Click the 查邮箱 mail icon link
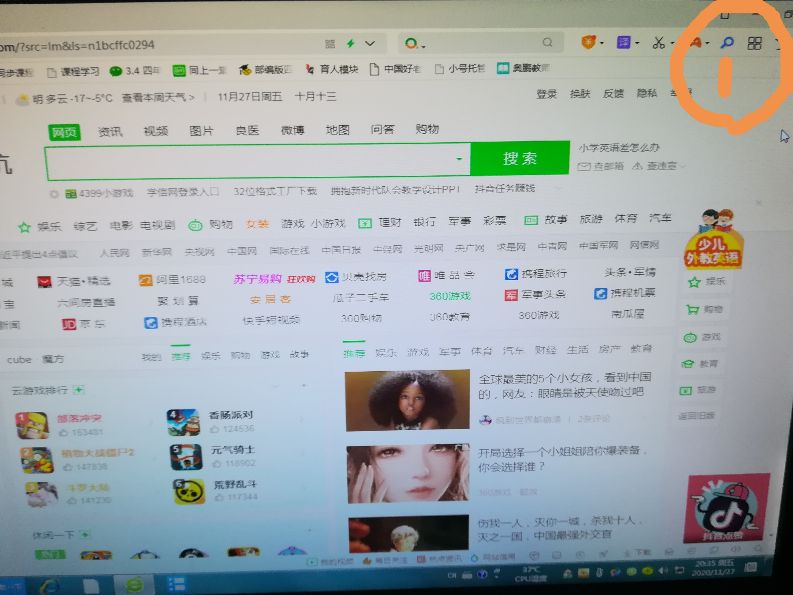Viewport: 793px width, 595px height. [x=601, y=166]
